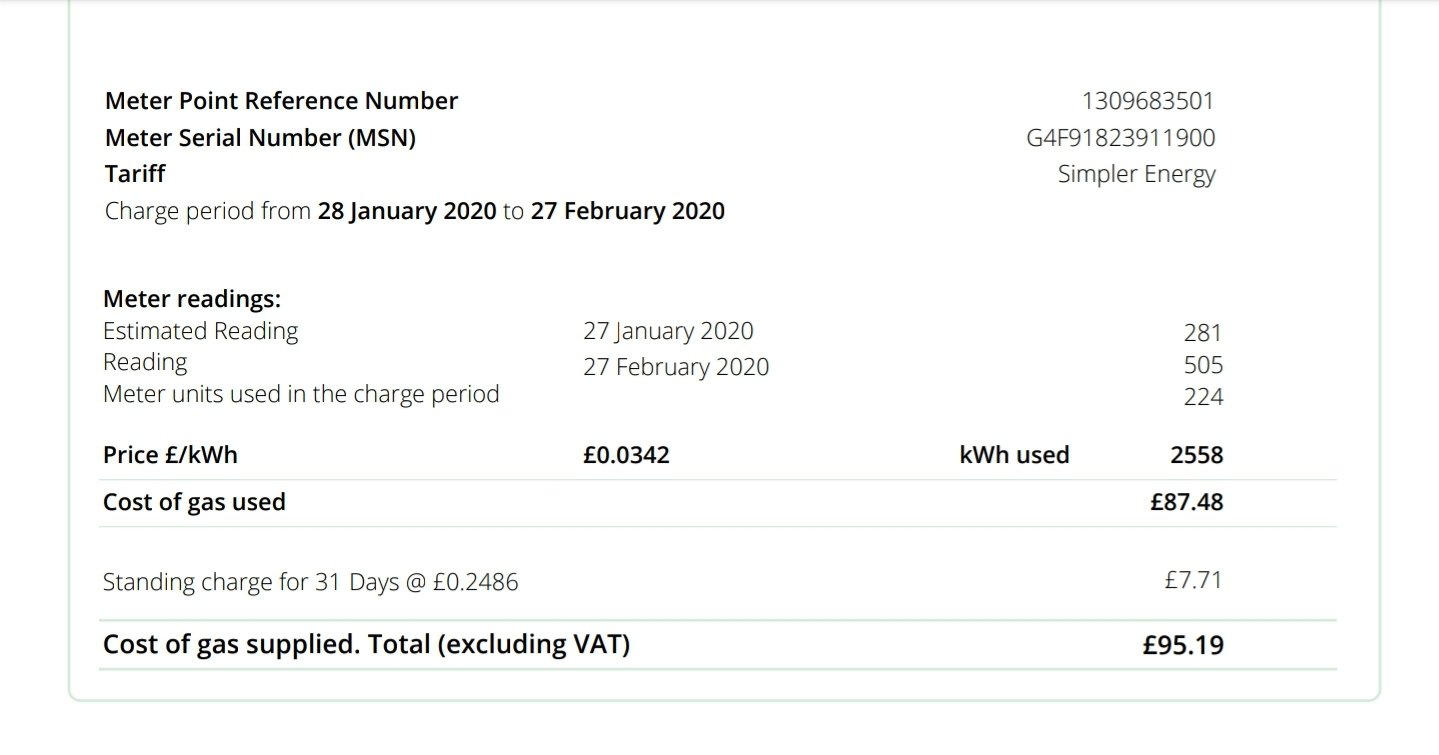This screenshot has width=1439, height=755.
Task: Click the Meter Point Reference Number 1309683501
Action: 1148,101
